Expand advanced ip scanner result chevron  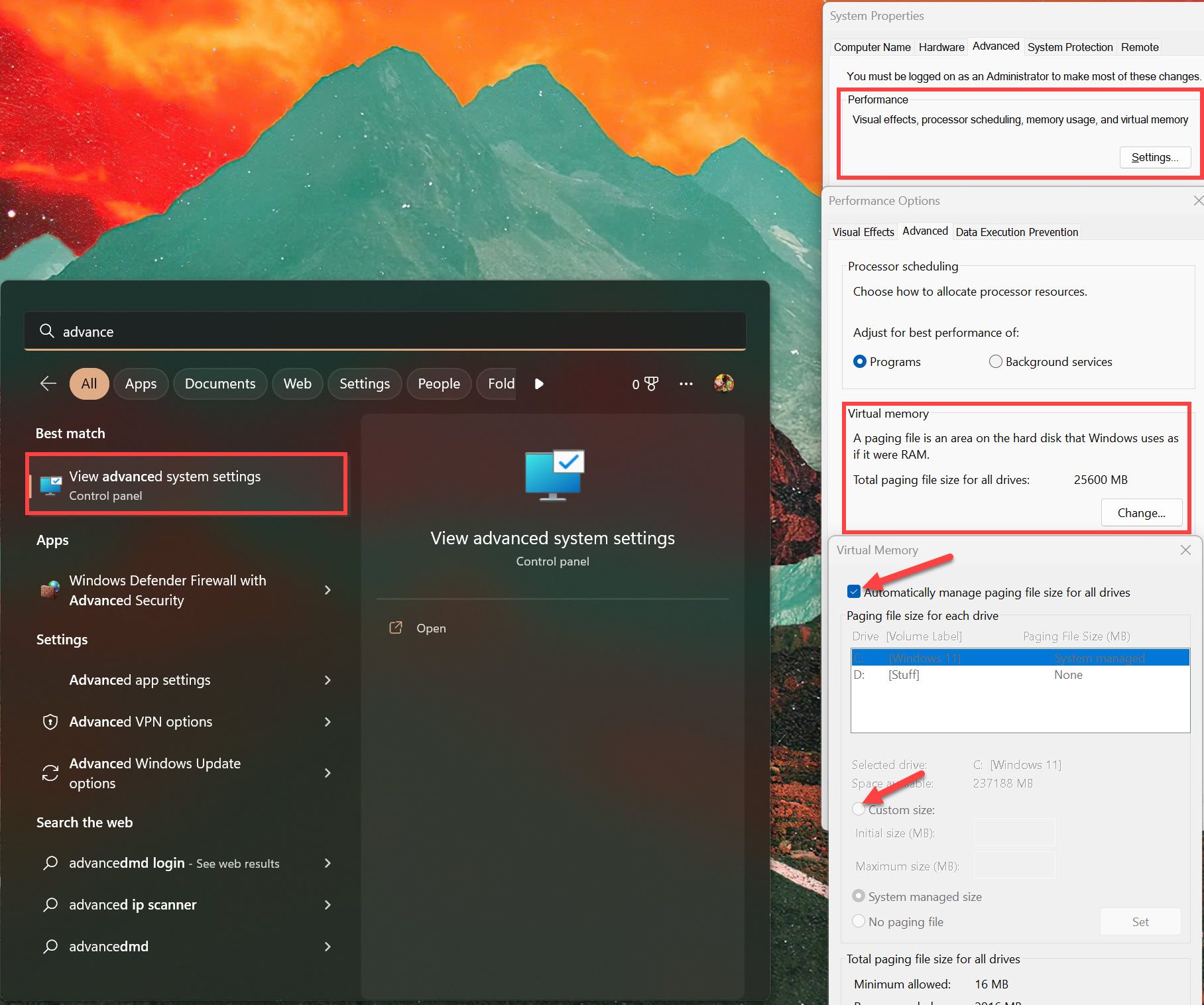tap(328, 905)
